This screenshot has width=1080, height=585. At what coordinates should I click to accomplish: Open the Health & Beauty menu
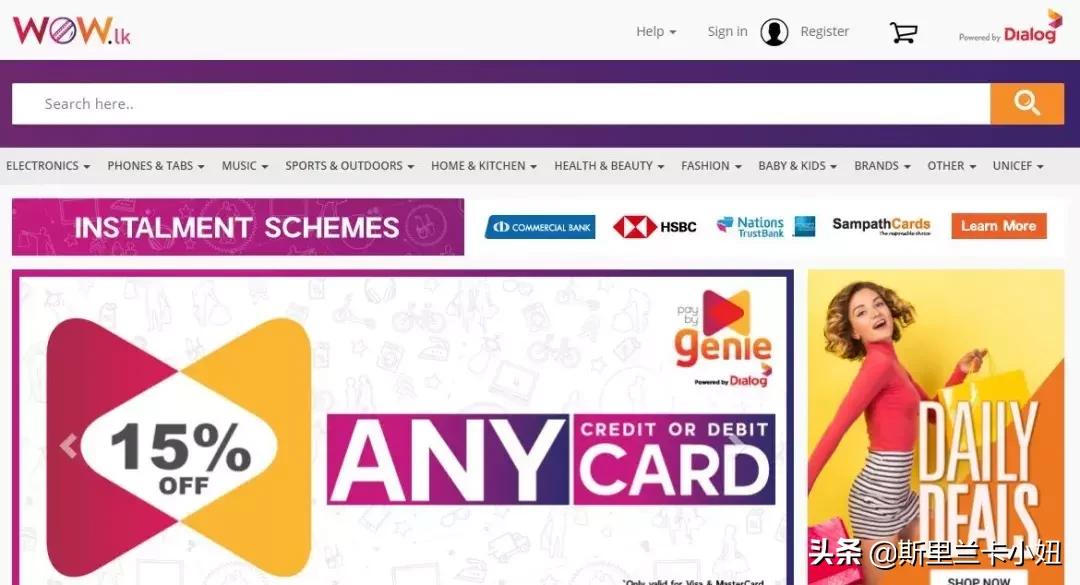point(609,166)
